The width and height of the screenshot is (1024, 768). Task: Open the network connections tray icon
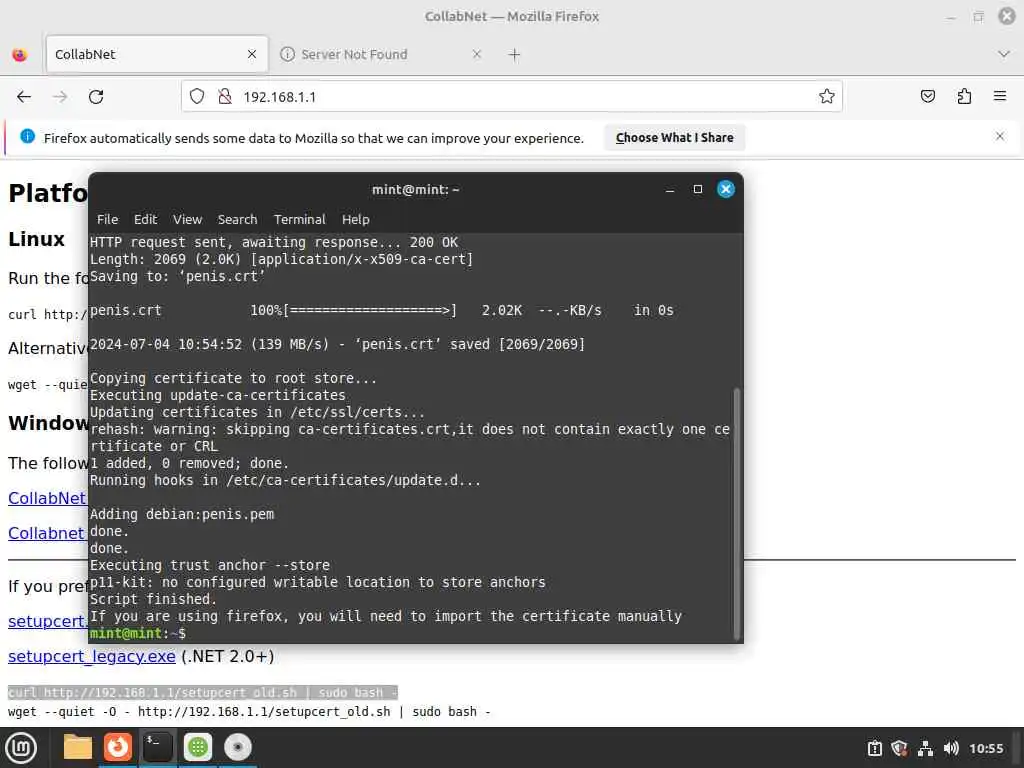(925, 748)
